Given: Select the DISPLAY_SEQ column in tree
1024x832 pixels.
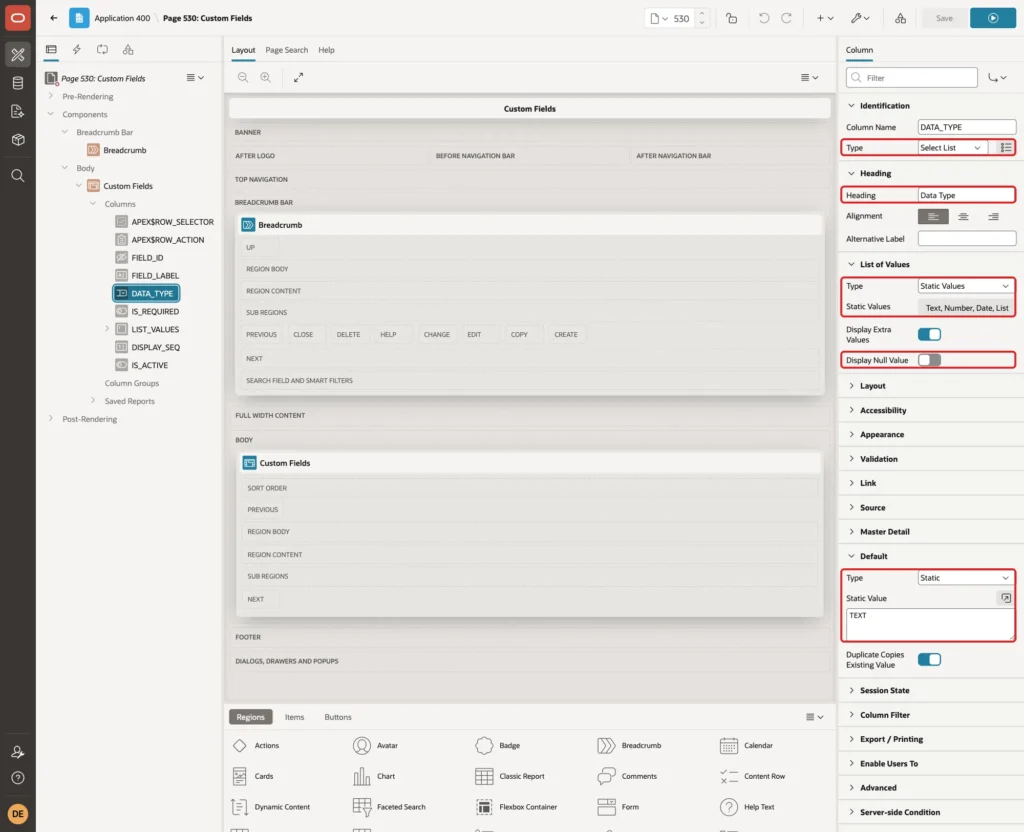Looking at the screenshot, I should pos(155,347).
